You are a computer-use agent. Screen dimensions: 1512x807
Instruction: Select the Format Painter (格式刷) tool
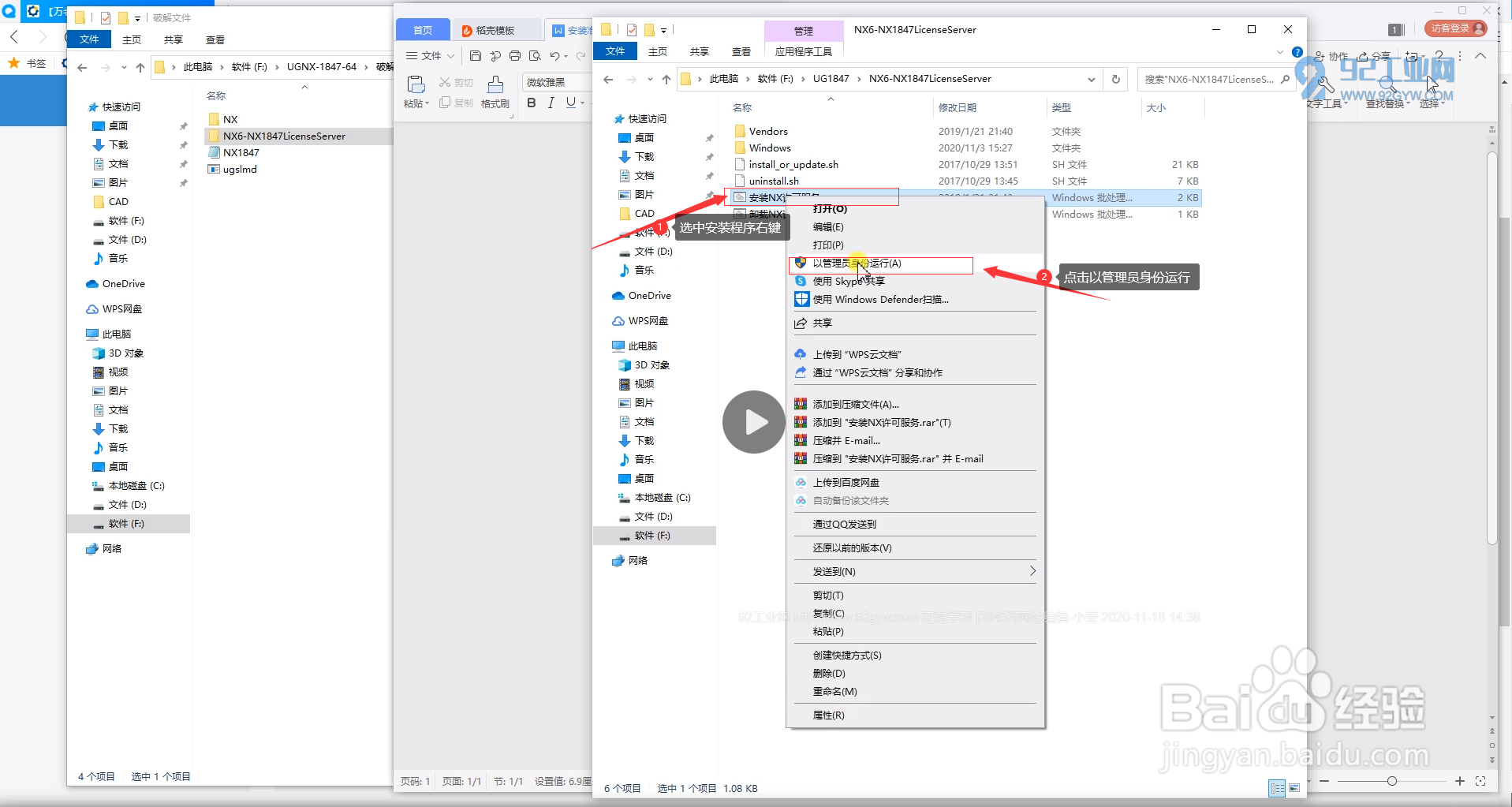(495, 92)
